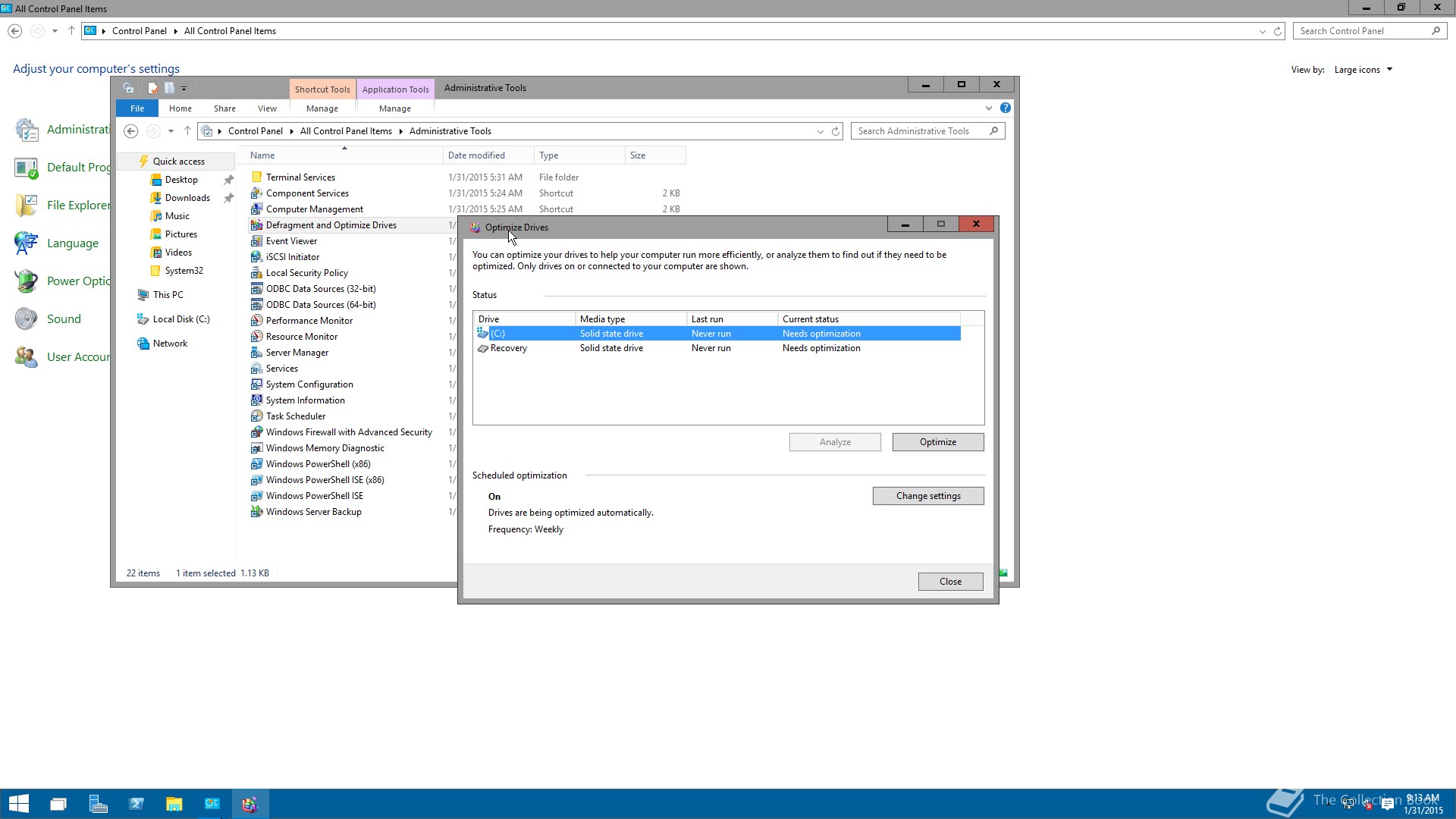Screen dimensions: 1456x819
Task: Open File Explorer taskbar icon
Action: click(174, 804)
